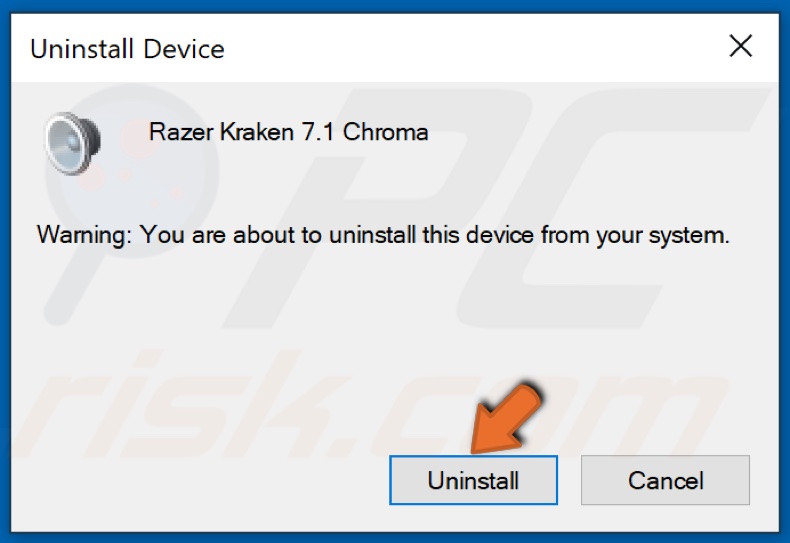Click the grey audio speaker graphic
This screenshot has height=543, width=790.
(x=73, y=143)
